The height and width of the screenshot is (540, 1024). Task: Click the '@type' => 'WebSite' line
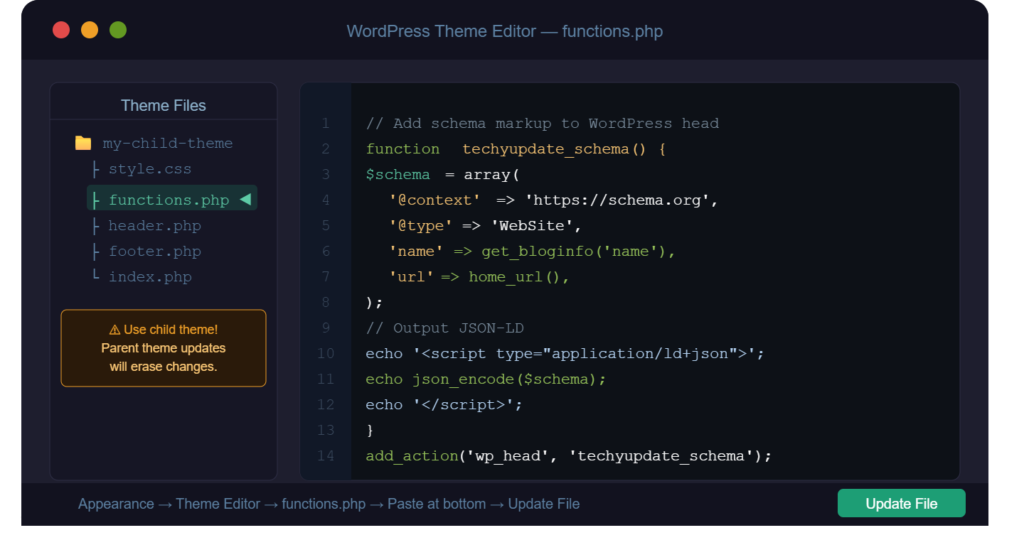[485, 226]
